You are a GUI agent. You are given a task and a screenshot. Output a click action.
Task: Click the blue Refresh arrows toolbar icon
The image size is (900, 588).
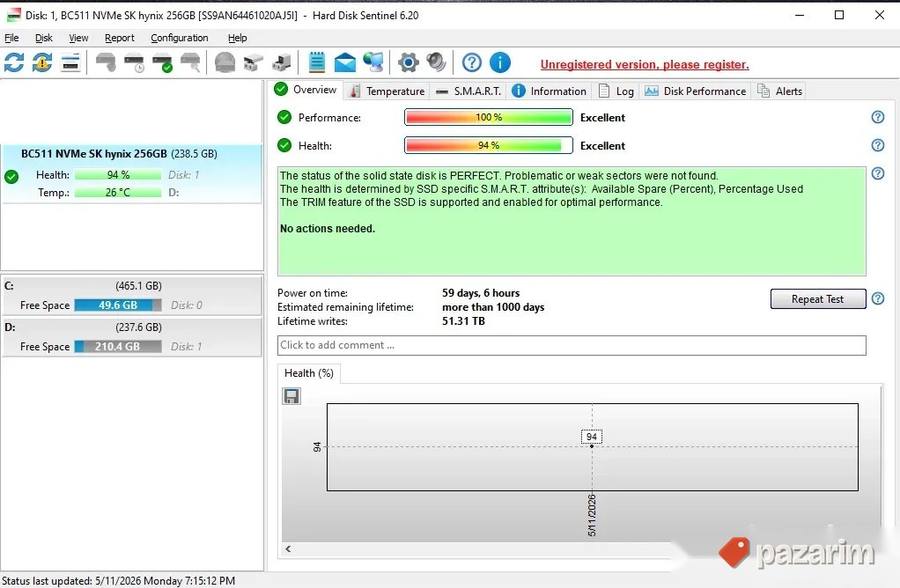14,62
